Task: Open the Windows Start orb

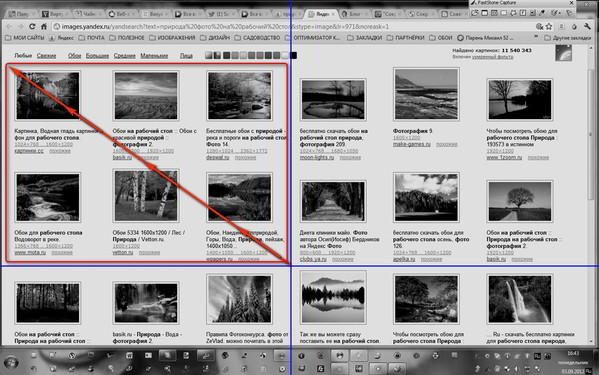Action: [x=11, y=362]
